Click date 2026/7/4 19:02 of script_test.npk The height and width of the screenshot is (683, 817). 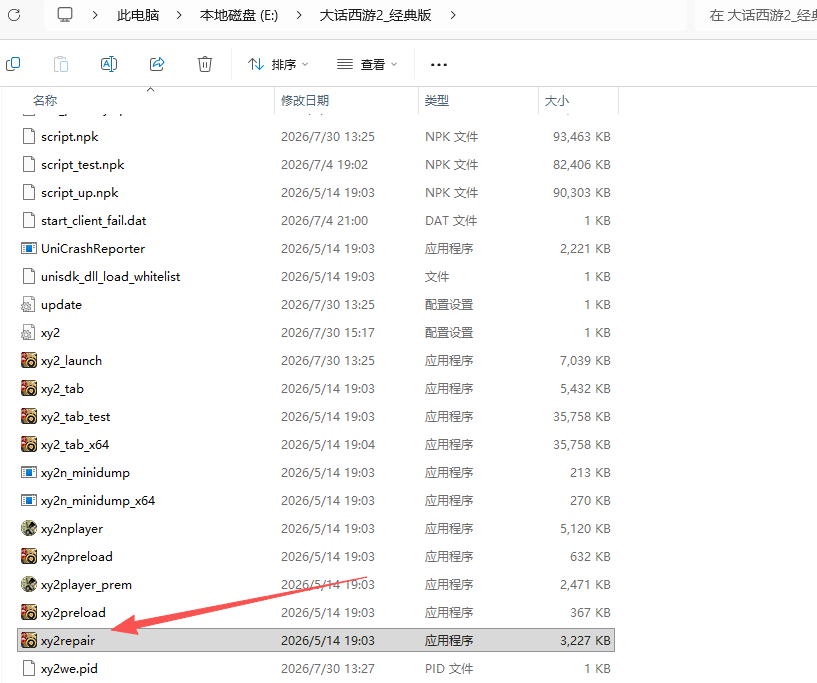pos(324,165)
